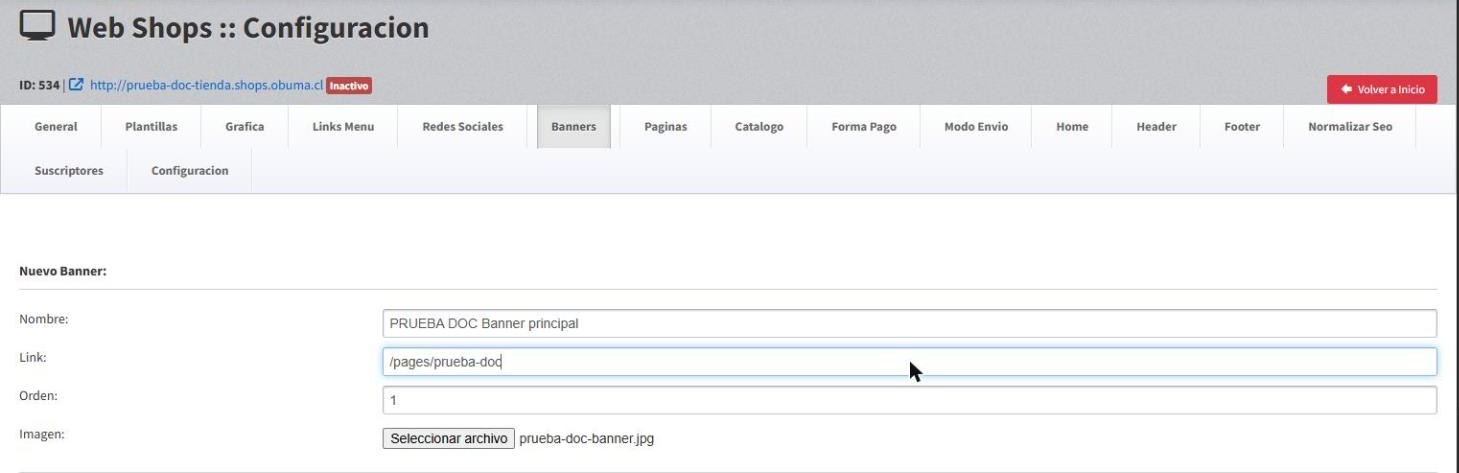1459x473 pixels.
Task: Open the Redes Sociales tab
Action: click(x=463, y=127)
